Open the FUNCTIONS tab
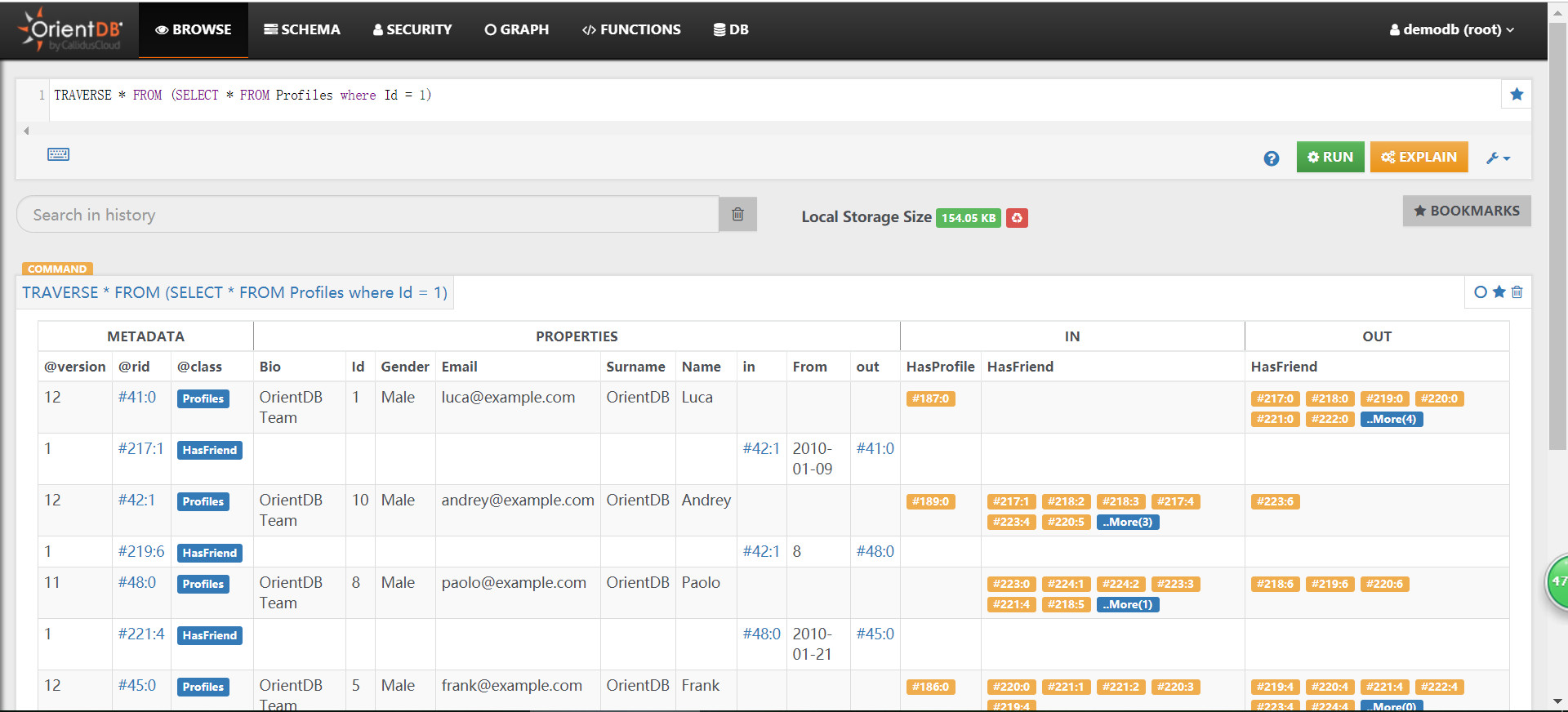 pyautogui.click(x=631, y=29)
